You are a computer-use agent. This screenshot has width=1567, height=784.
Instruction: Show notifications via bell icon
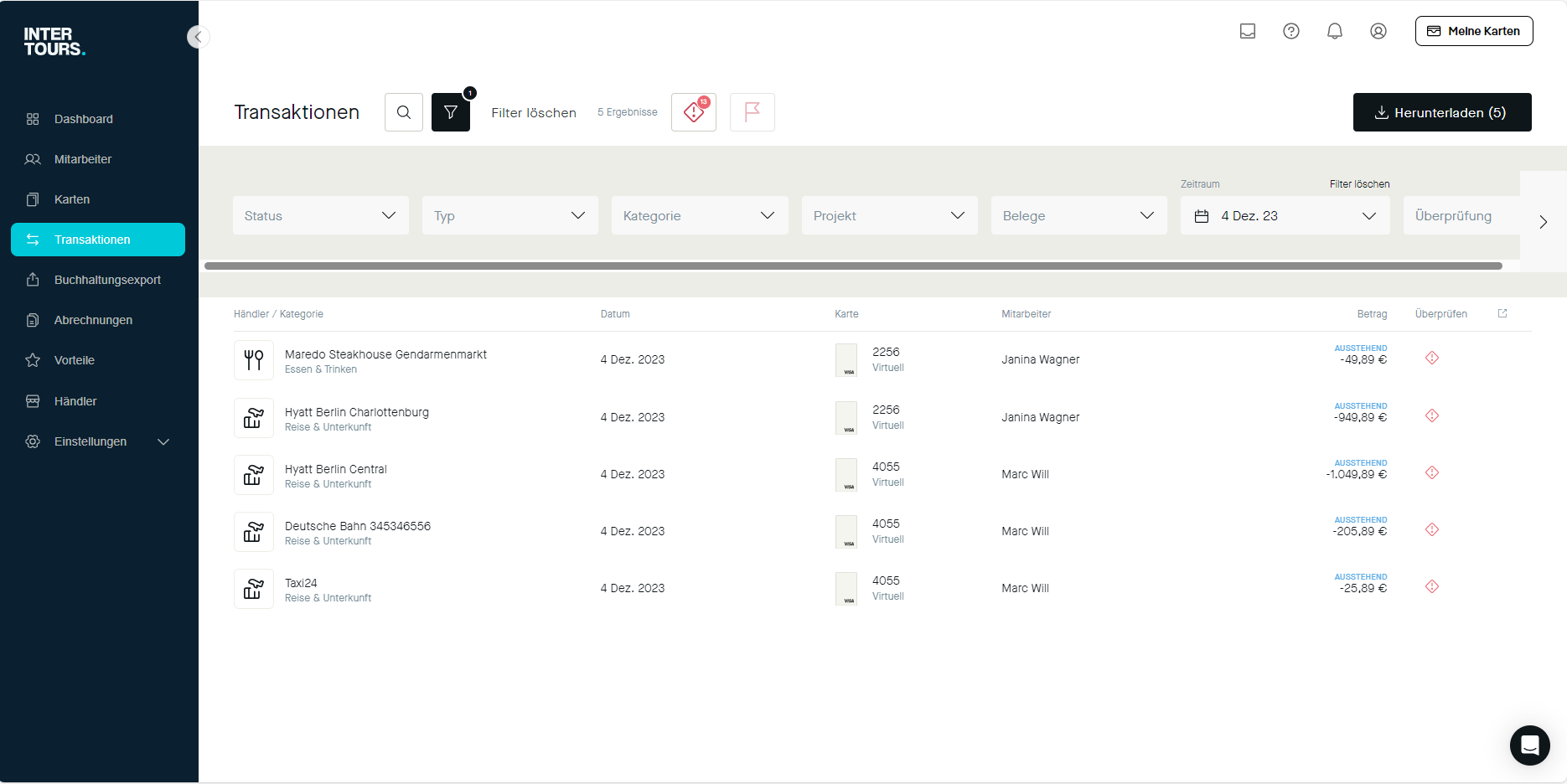point(1335,31)
